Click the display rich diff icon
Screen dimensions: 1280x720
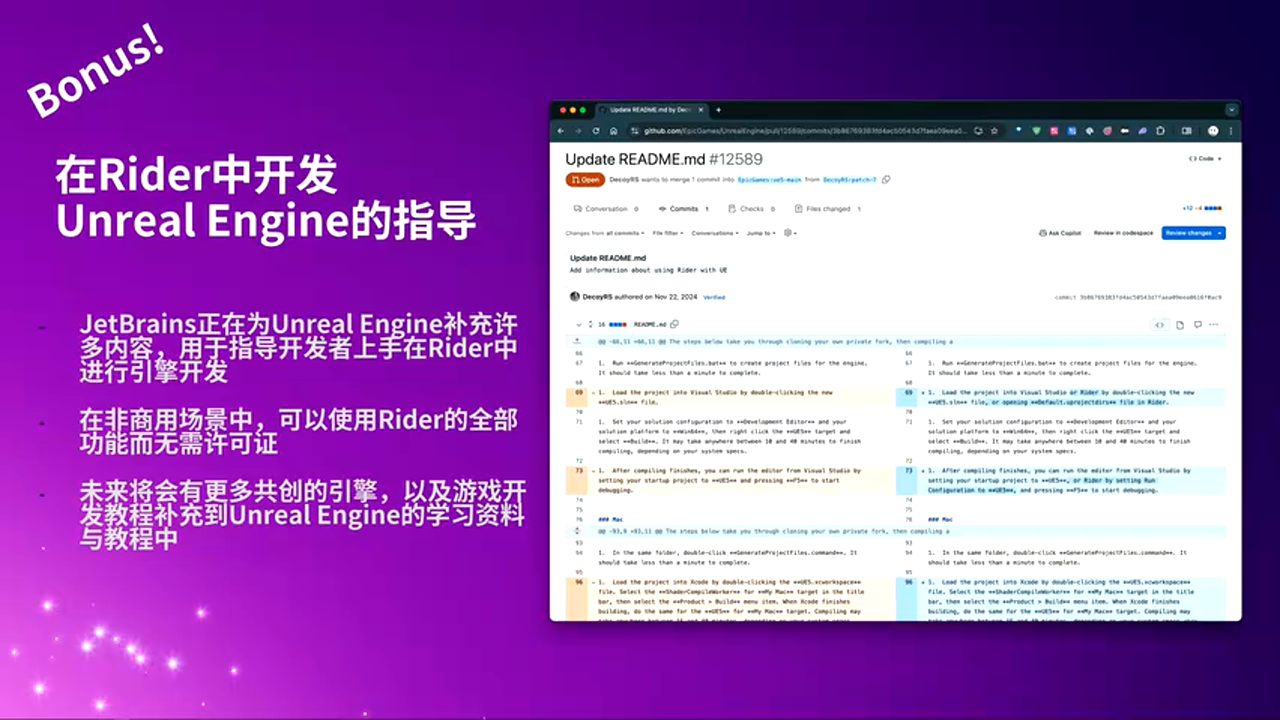[x=1180, y=325]
